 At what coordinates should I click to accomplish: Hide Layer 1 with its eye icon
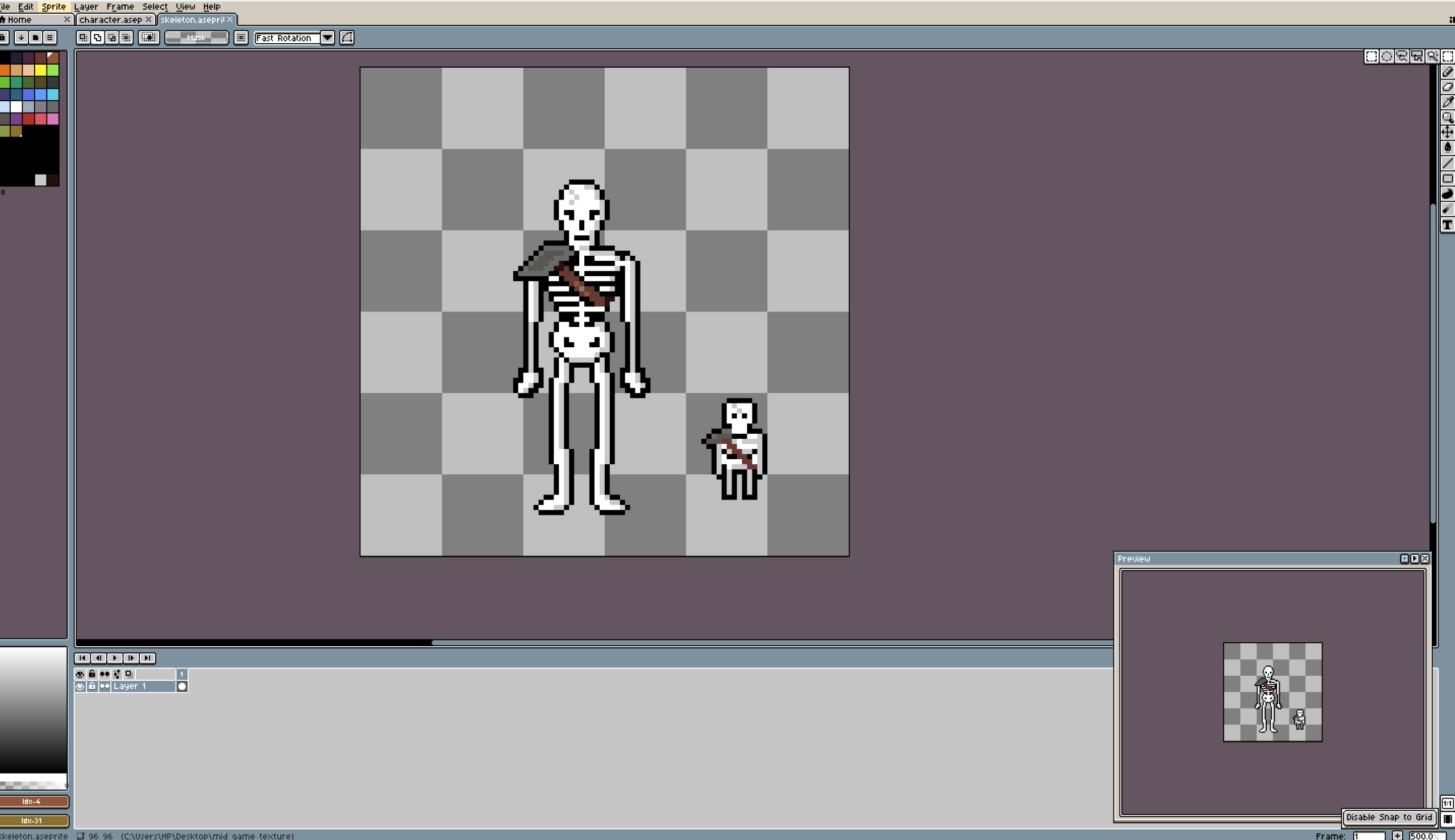click(x=80, y=687)
